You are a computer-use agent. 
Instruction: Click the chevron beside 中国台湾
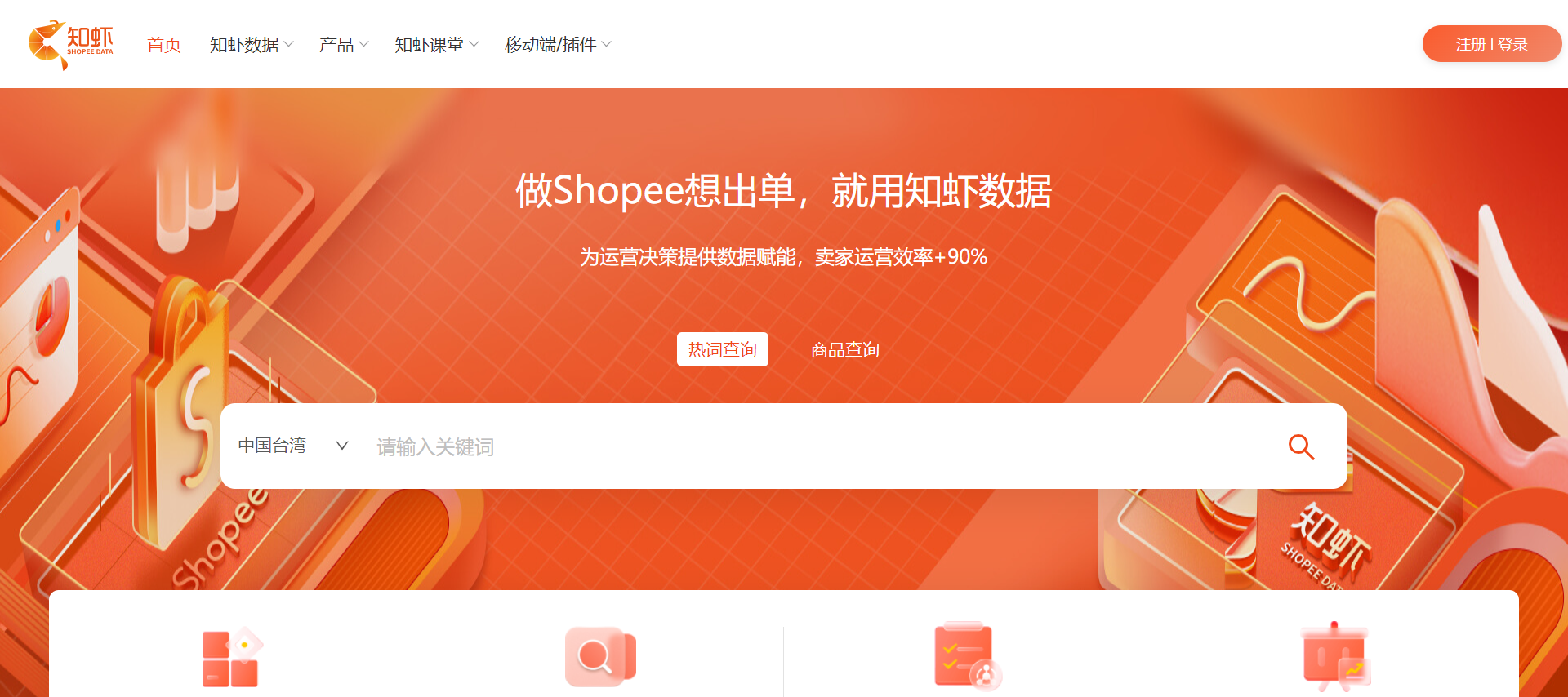pyautogui.click(x=342, y=446)
